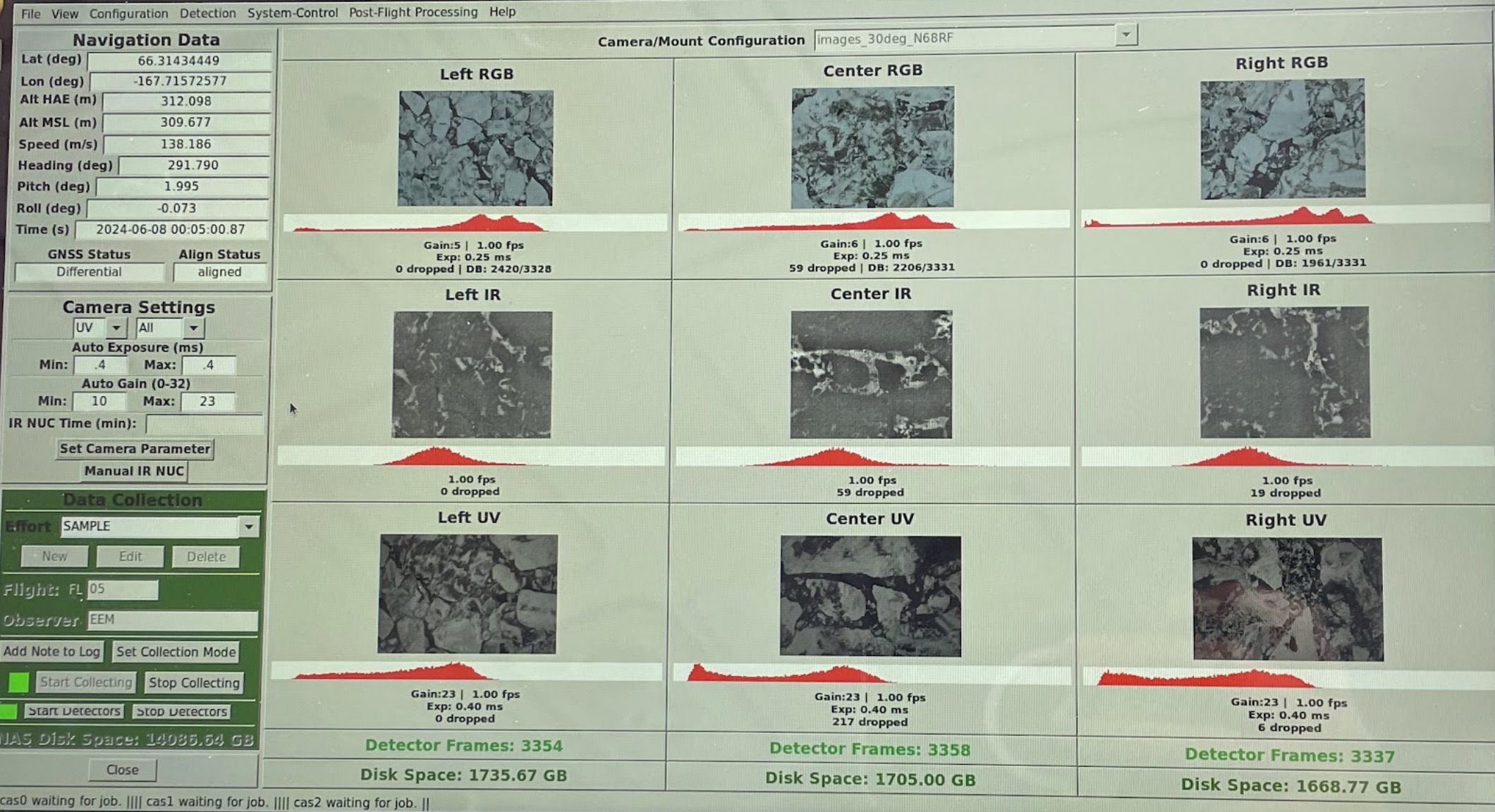Open the Detection menu
The image size is (1495, 812).
tap(207, 13)
